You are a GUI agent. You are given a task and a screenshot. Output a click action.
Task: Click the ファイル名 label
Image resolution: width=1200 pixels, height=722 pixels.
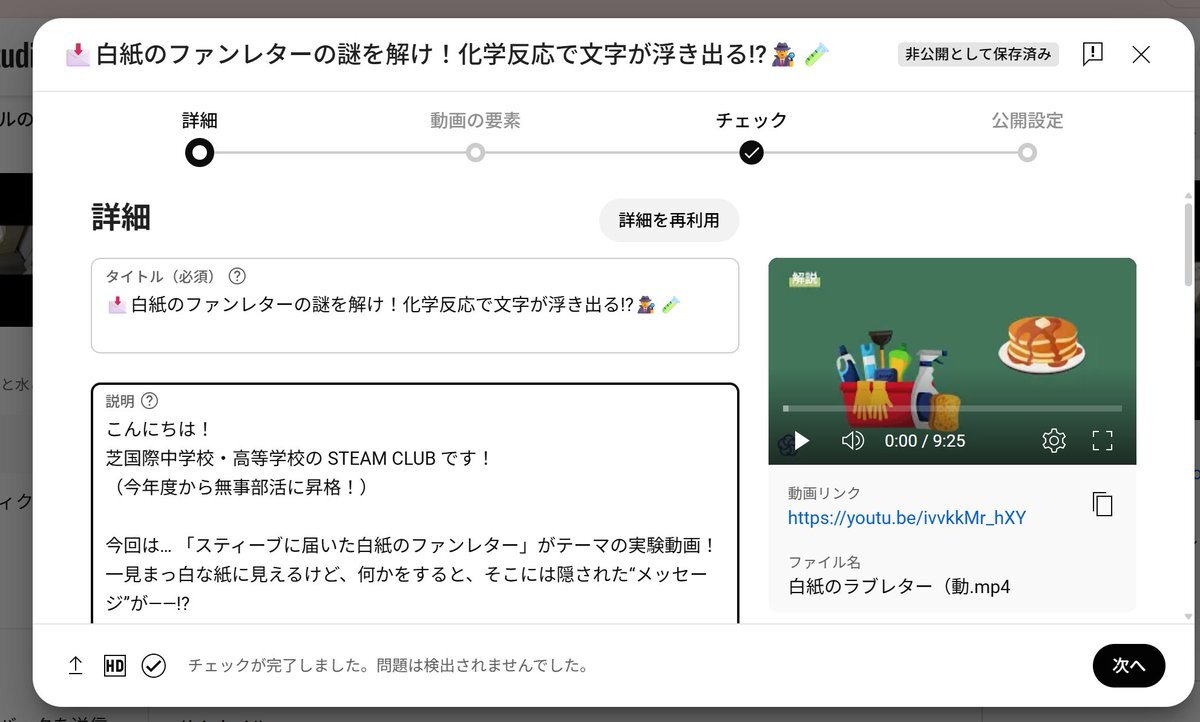click(824, 562)
